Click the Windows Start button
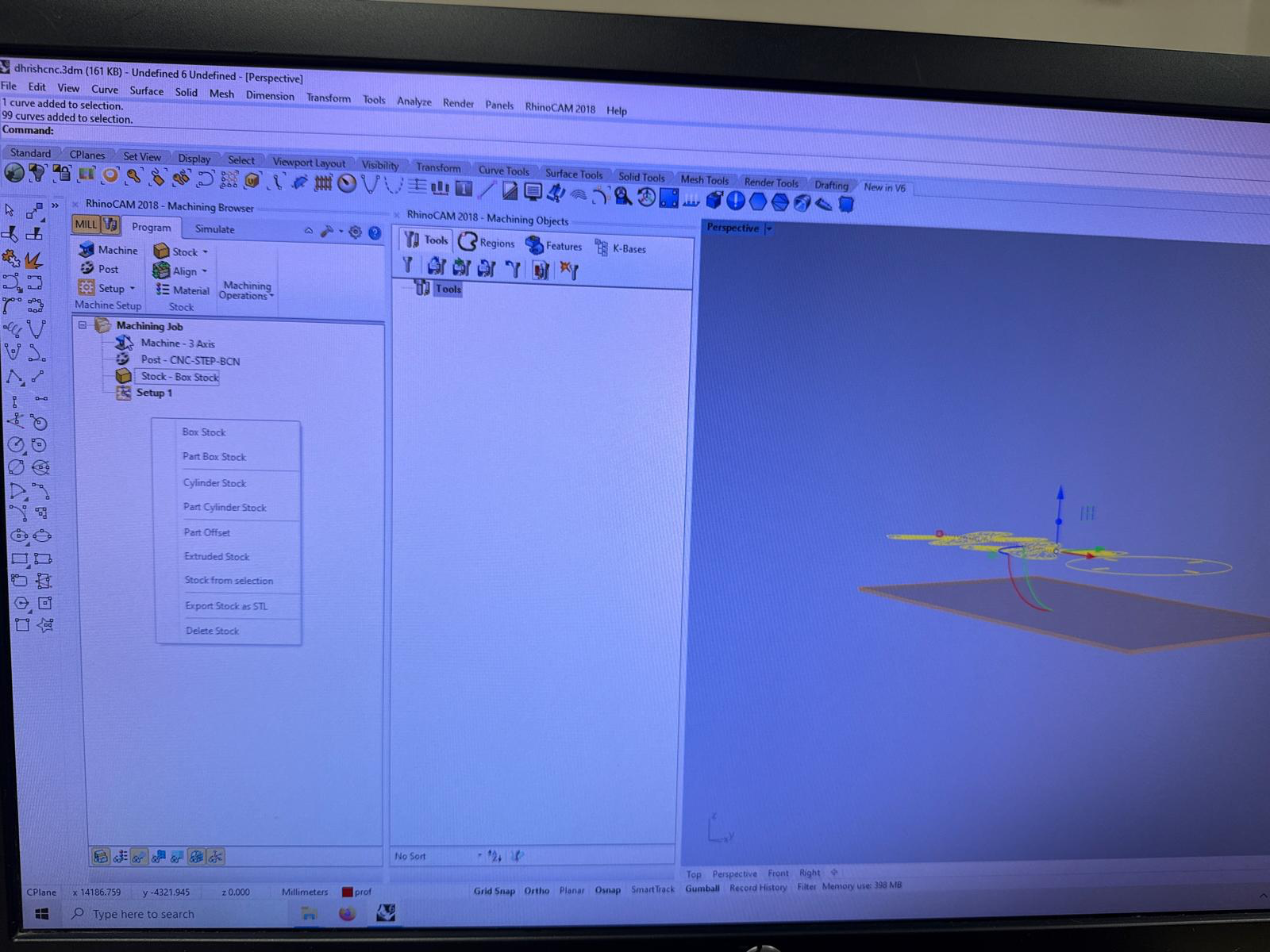 41,914
